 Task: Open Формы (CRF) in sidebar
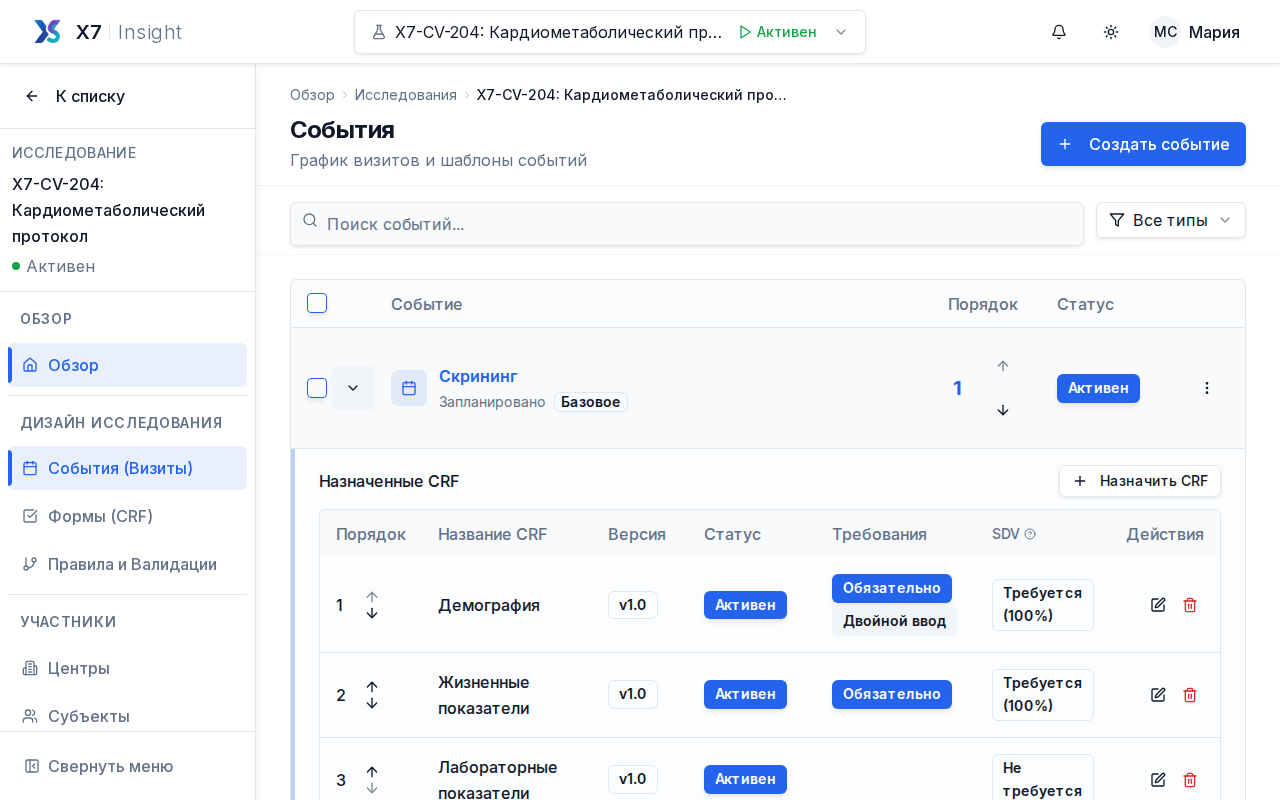(x=127, y=516)
